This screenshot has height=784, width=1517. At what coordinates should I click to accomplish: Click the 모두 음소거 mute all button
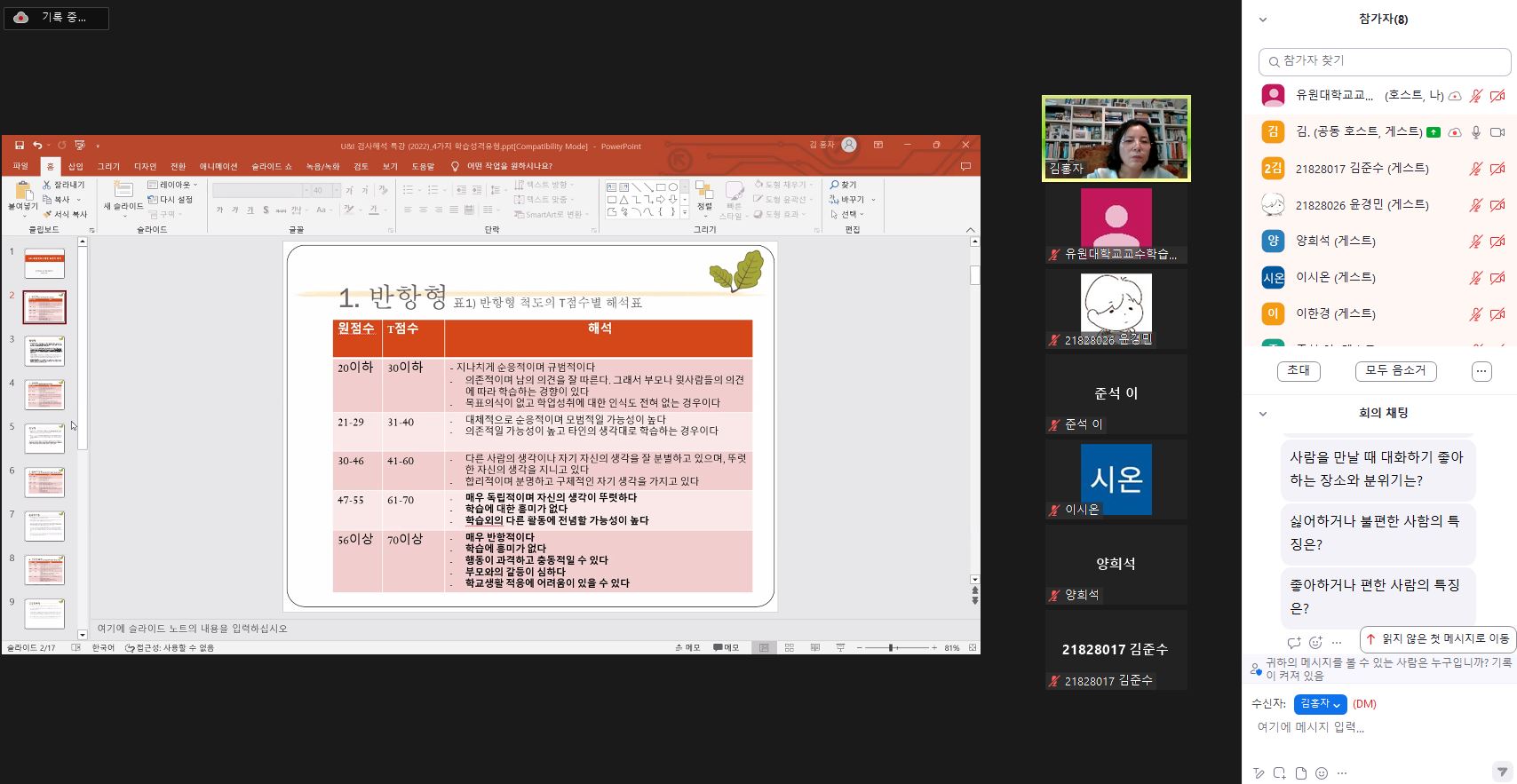pyautogui.click(x=1394, y=371)
